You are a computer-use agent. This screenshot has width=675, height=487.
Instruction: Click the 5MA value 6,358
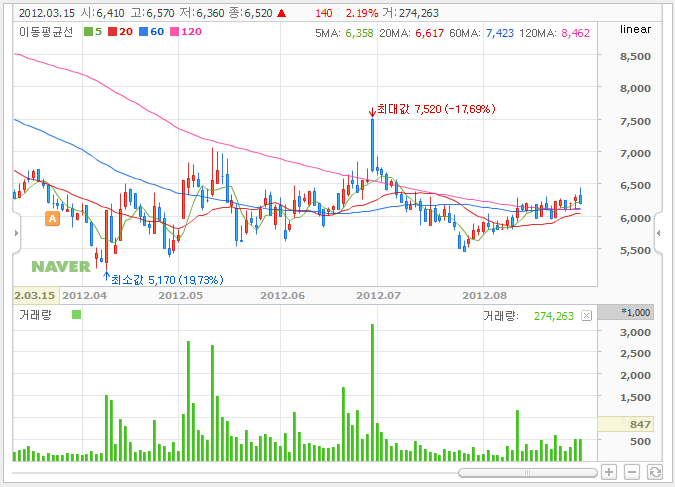coord(359,33)
